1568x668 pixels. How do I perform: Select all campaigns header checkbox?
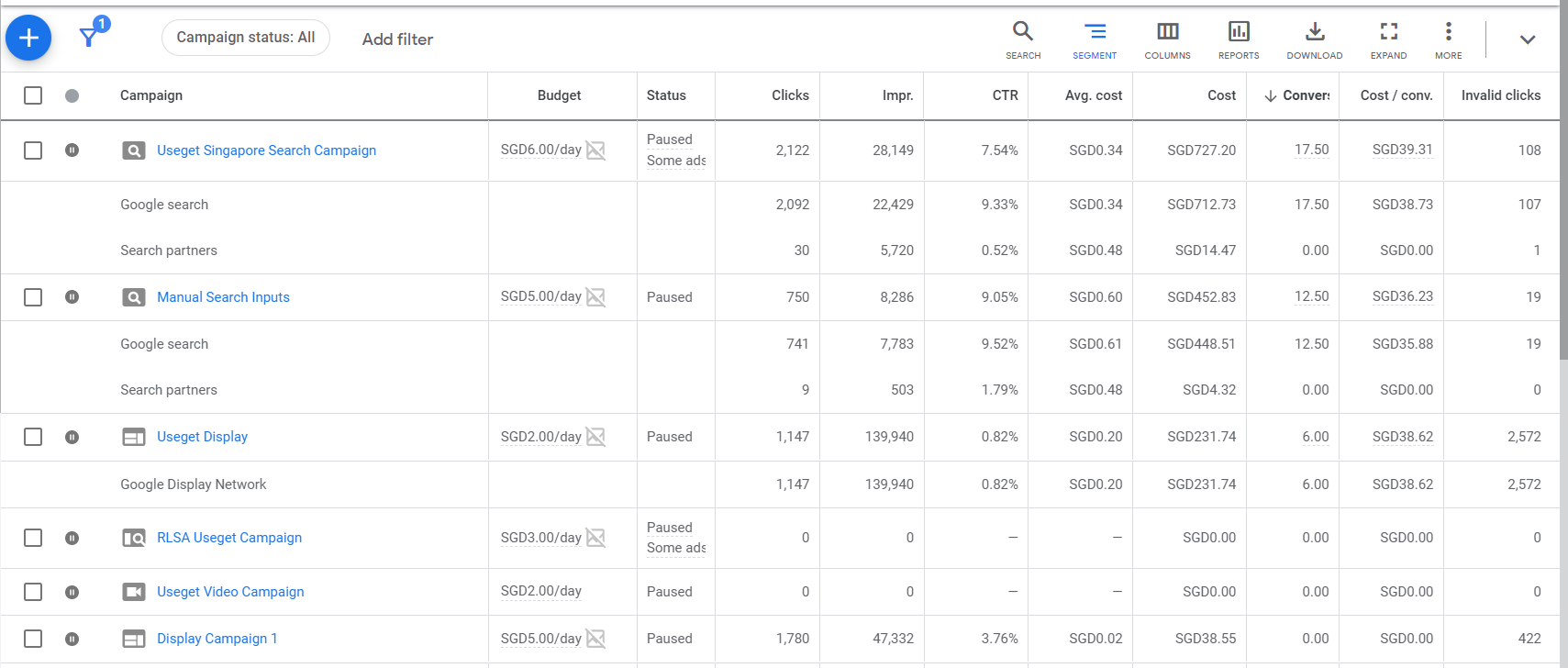coord(33,95)
